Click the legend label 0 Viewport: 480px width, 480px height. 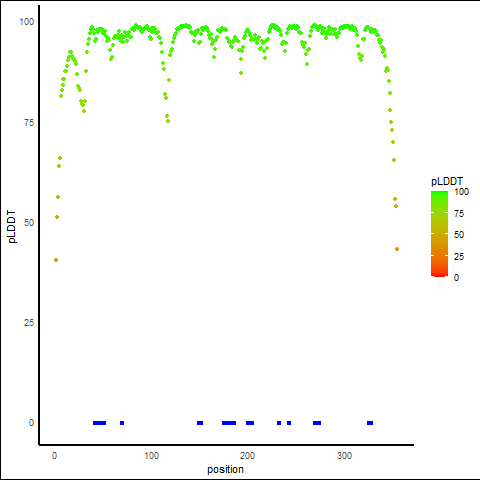coord(456,278)
